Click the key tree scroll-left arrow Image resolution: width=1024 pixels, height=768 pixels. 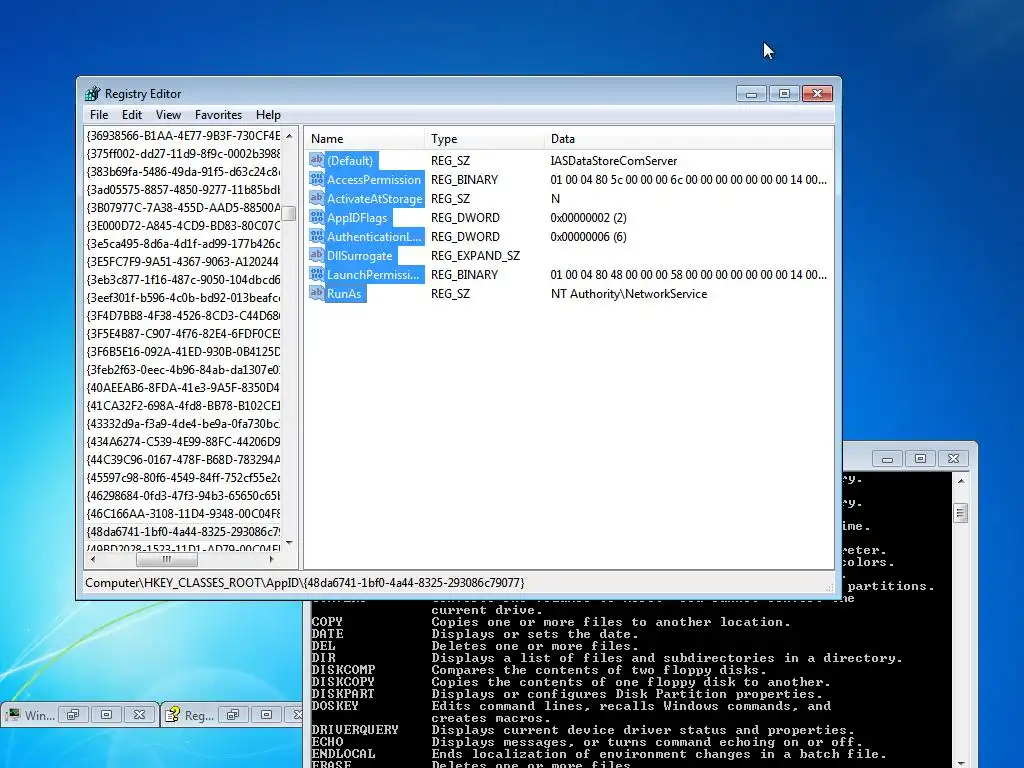93,560
